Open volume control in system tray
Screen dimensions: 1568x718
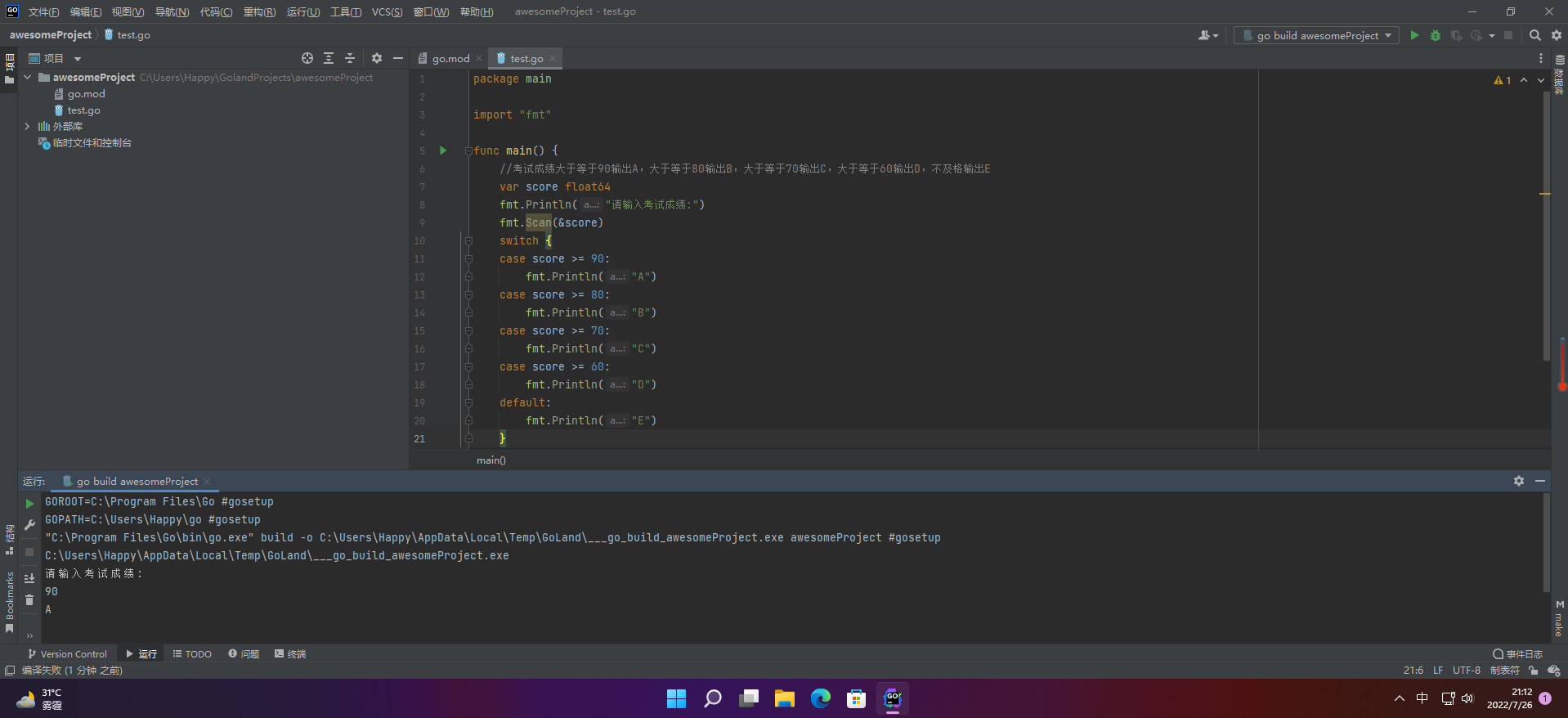(x=1467, y=698)
